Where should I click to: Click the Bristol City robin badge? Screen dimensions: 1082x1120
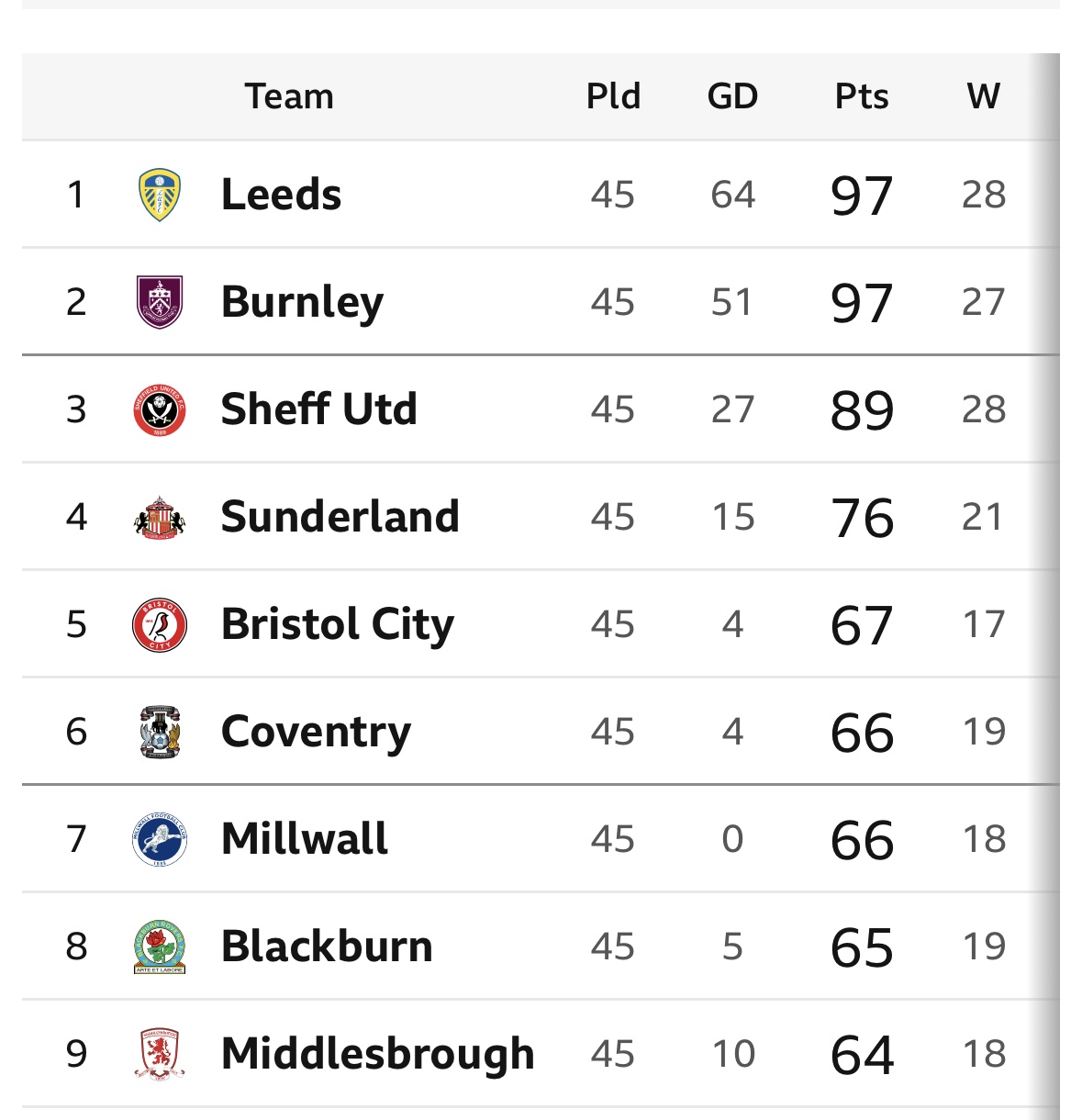(160, 624)
